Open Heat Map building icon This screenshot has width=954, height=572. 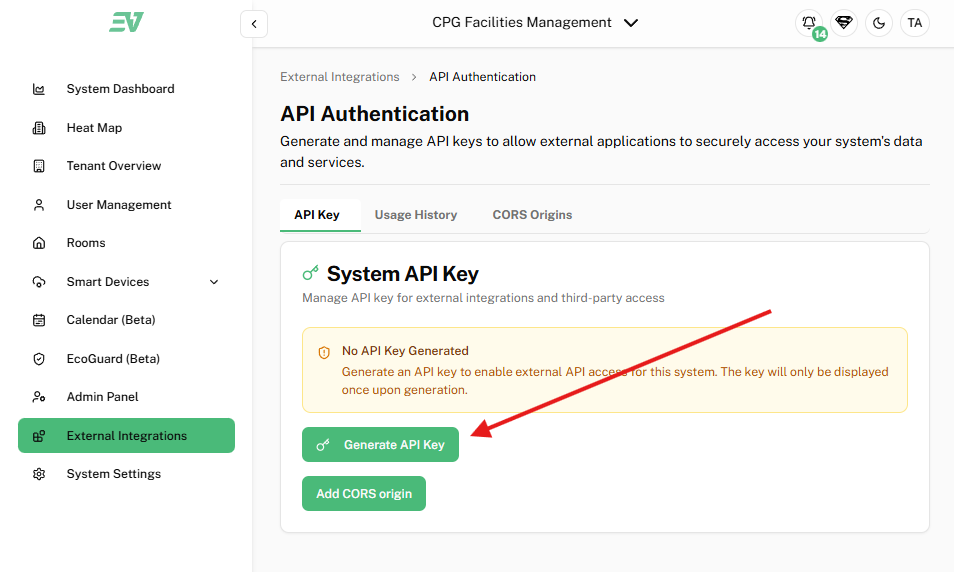(x=39, y=128)
